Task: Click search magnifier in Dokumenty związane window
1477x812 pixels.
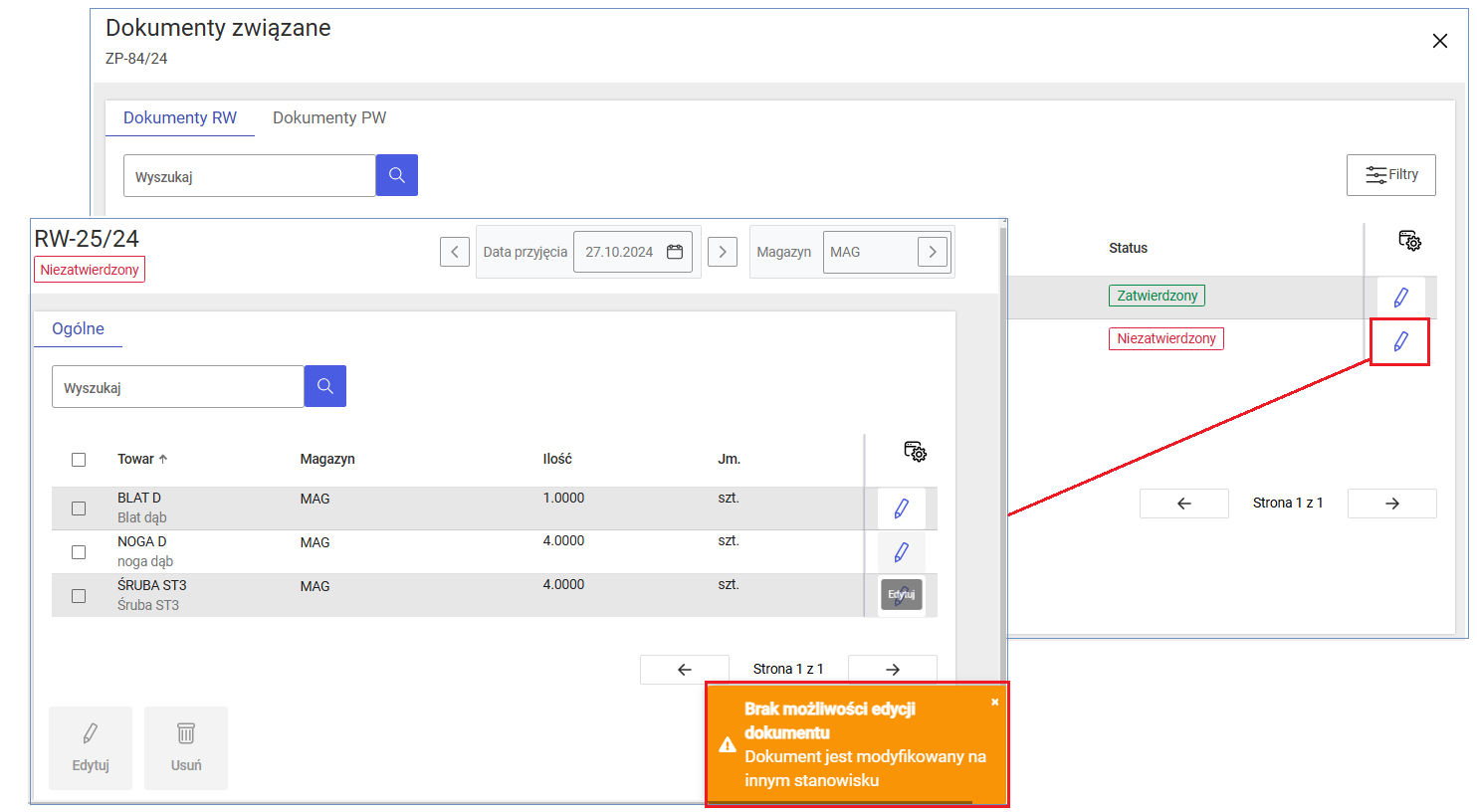Action: pos(396,175)
